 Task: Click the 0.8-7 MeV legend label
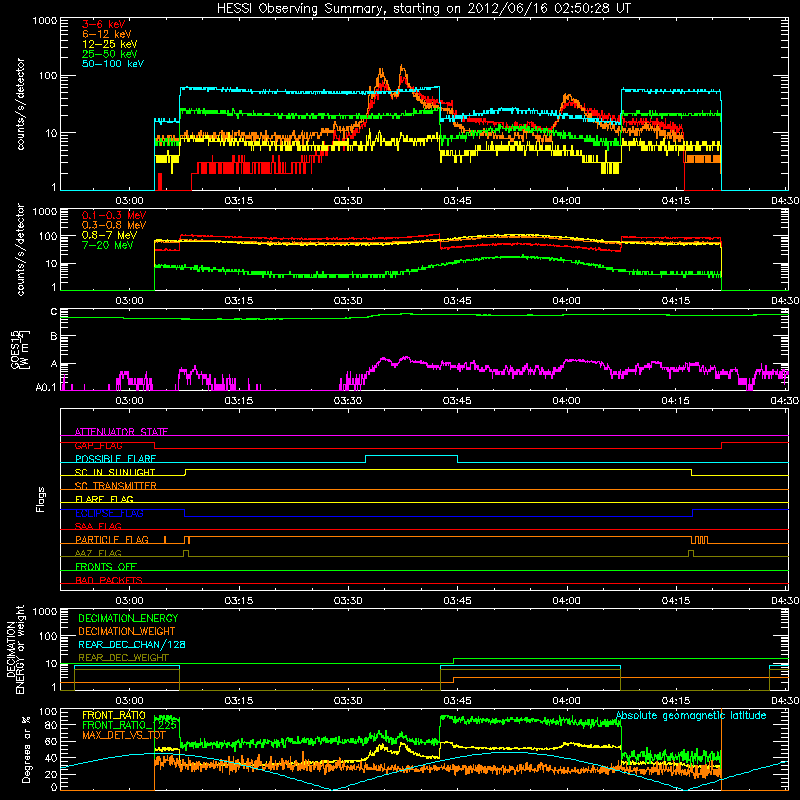109,235
